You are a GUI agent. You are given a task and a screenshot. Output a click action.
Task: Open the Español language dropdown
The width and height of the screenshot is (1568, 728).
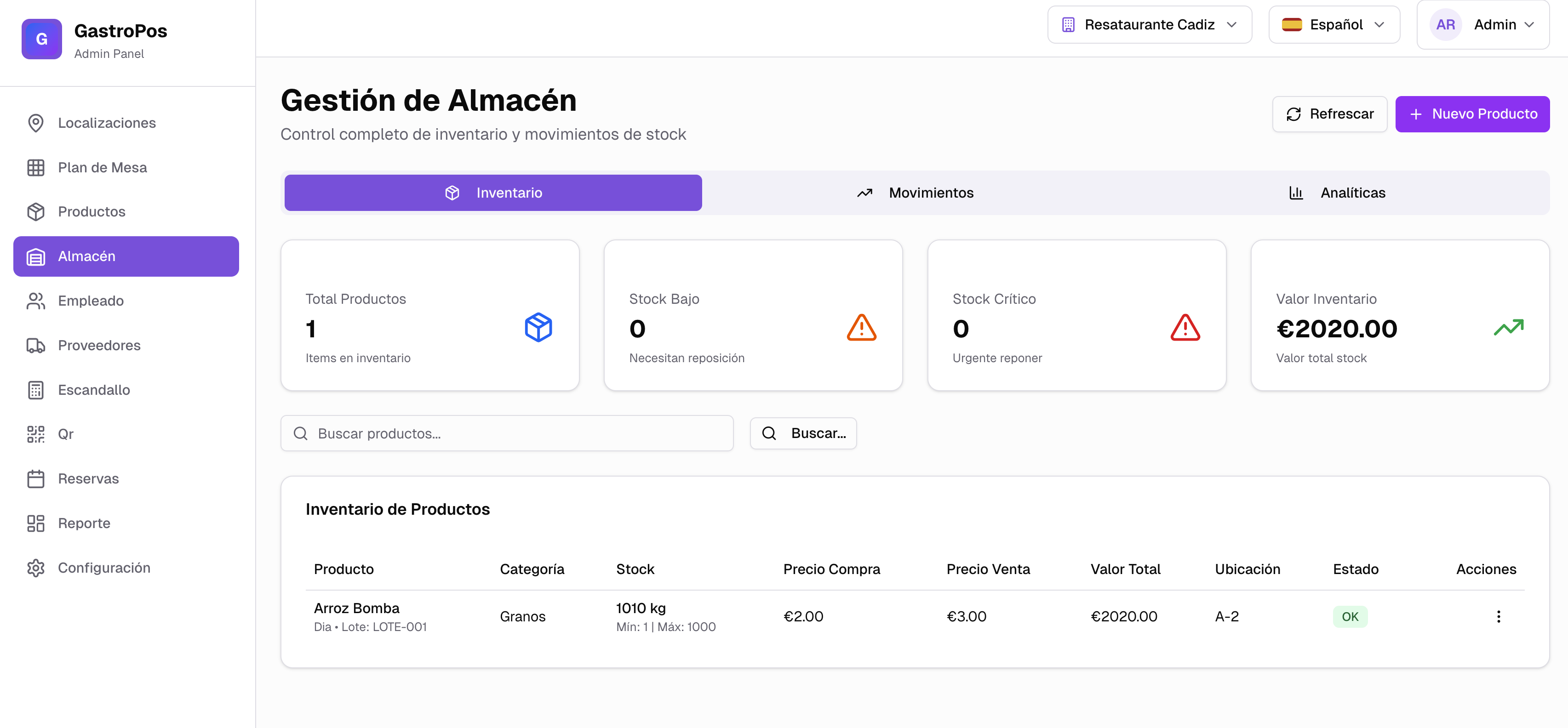tap(1333, 25)
